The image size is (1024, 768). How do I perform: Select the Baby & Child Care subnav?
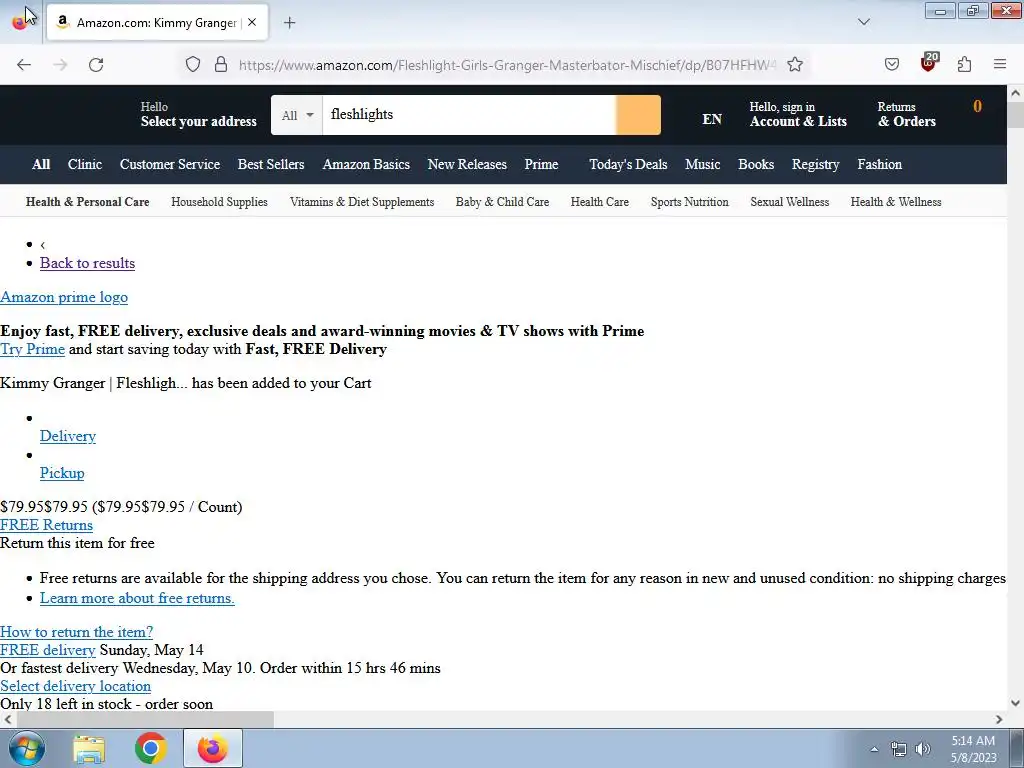point(502,202)
